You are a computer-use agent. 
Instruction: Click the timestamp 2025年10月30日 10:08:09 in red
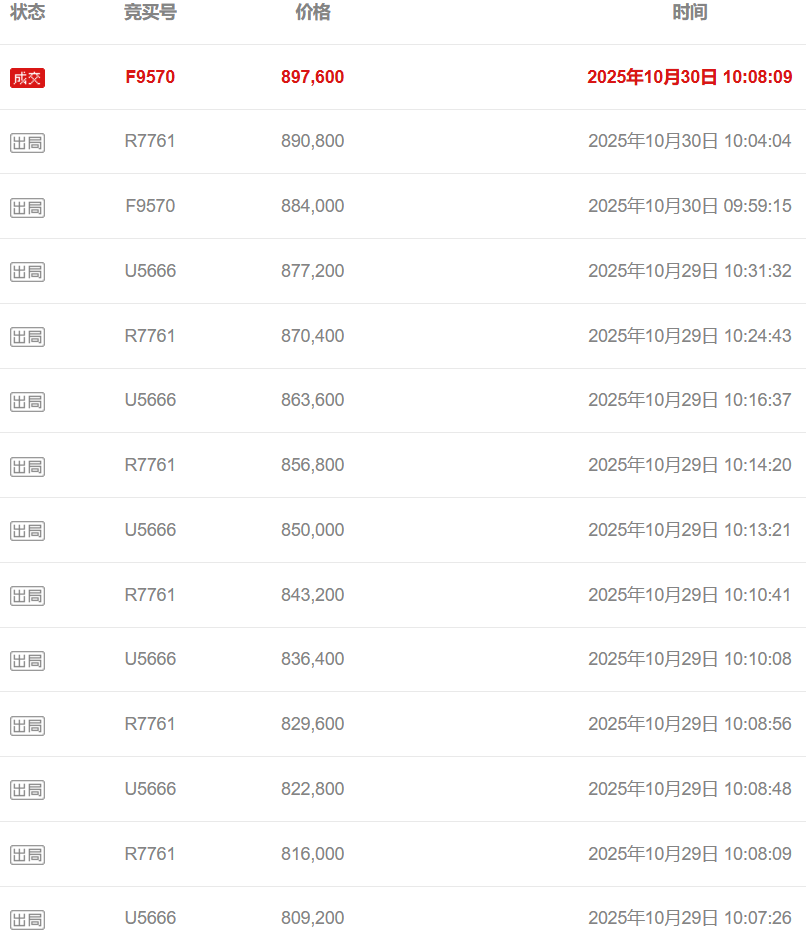pos(689,77)
